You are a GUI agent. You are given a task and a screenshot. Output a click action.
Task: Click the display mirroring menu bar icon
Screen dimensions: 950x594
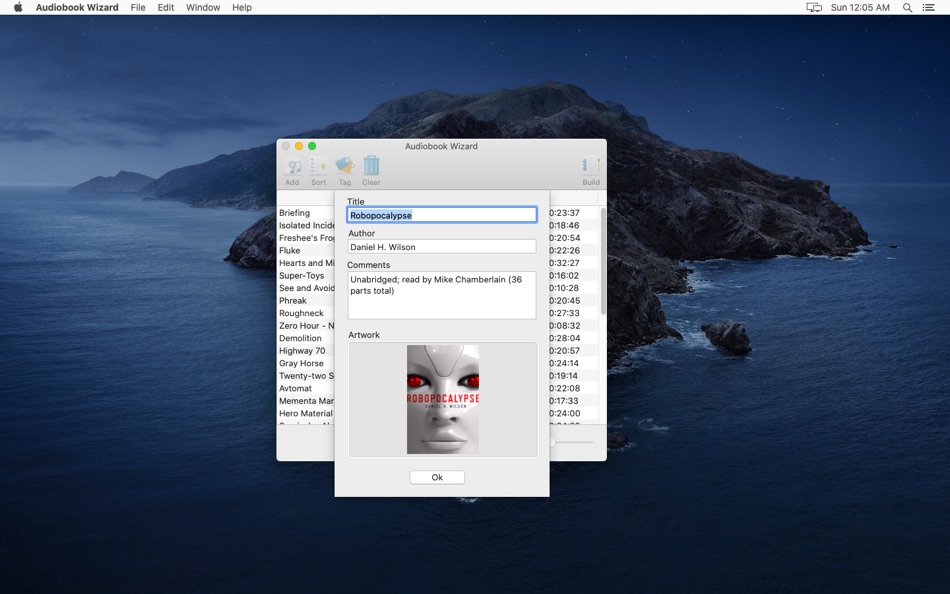[x=814, y=7]
